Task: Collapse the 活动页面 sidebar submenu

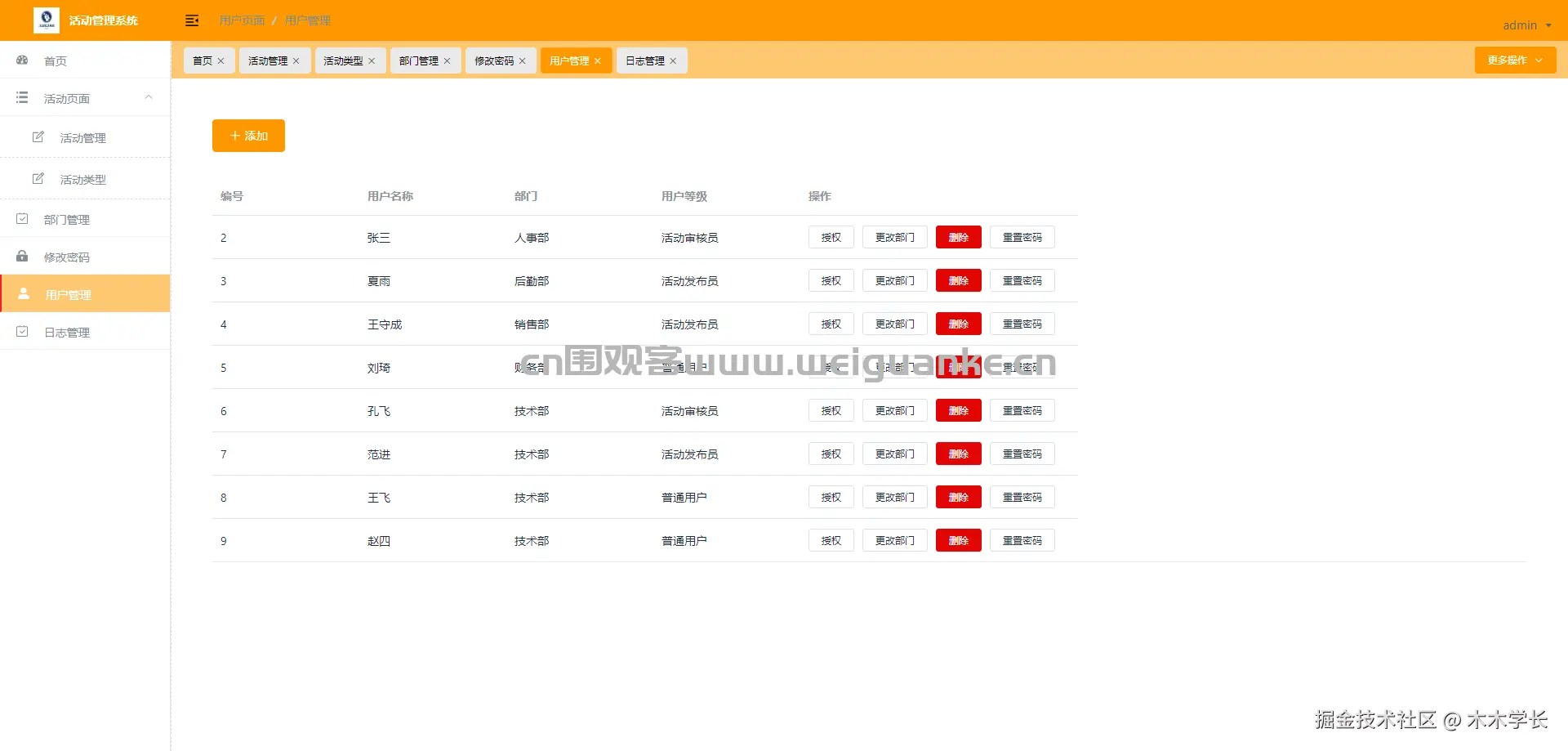Action: 149,97
